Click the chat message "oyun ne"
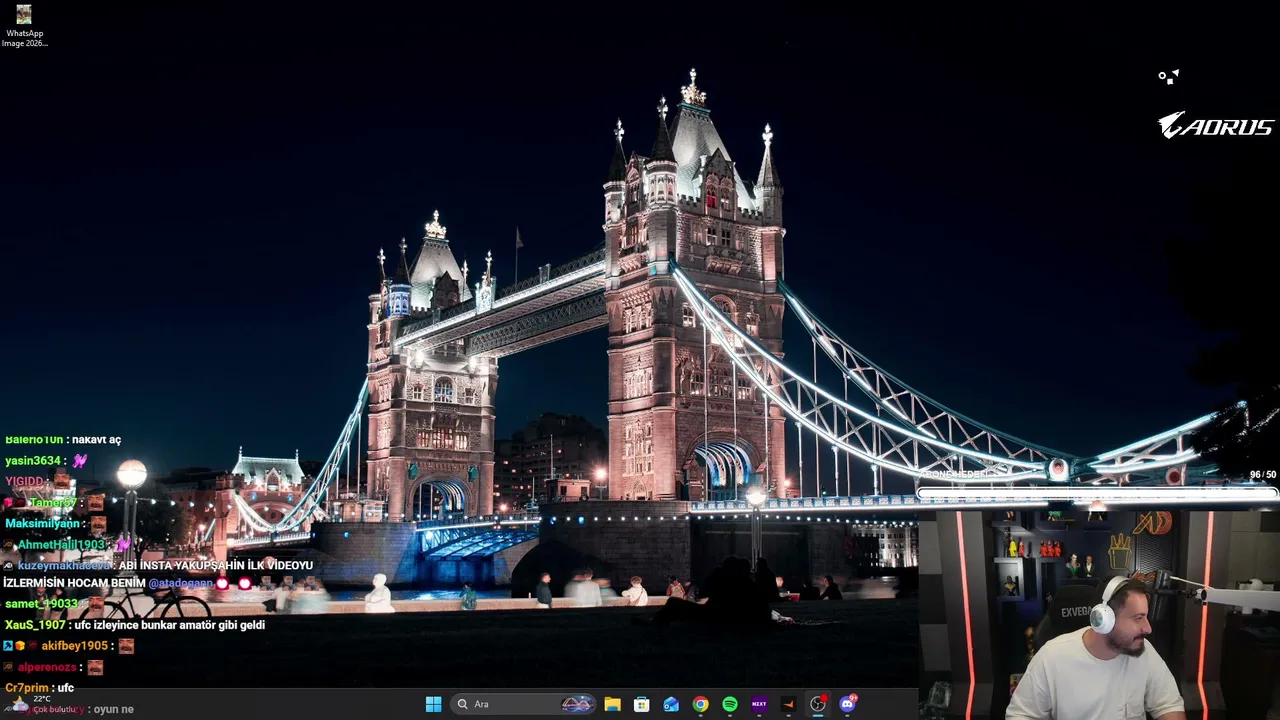Viewport: 1280px width, 720px height. [x=113, y=709]
